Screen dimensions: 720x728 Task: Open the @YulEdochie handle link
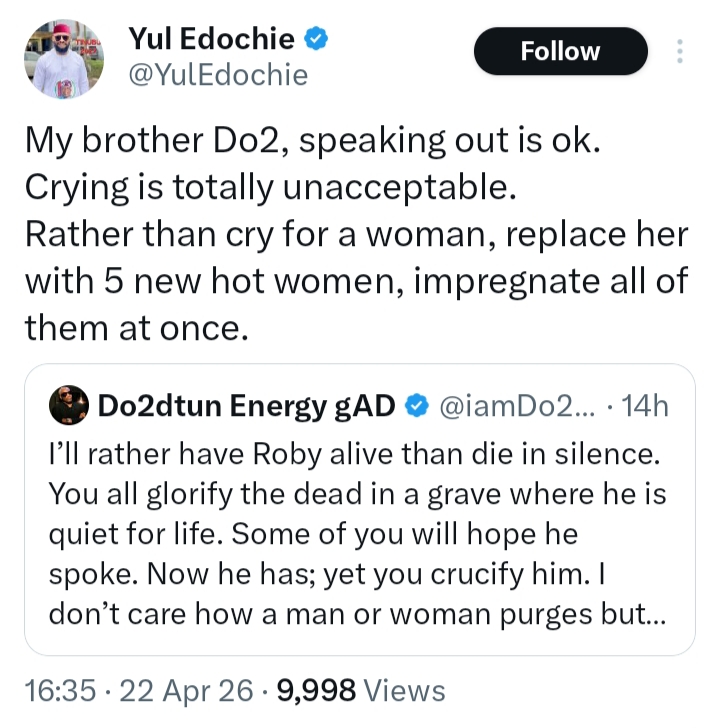click(x=218, y=76)
